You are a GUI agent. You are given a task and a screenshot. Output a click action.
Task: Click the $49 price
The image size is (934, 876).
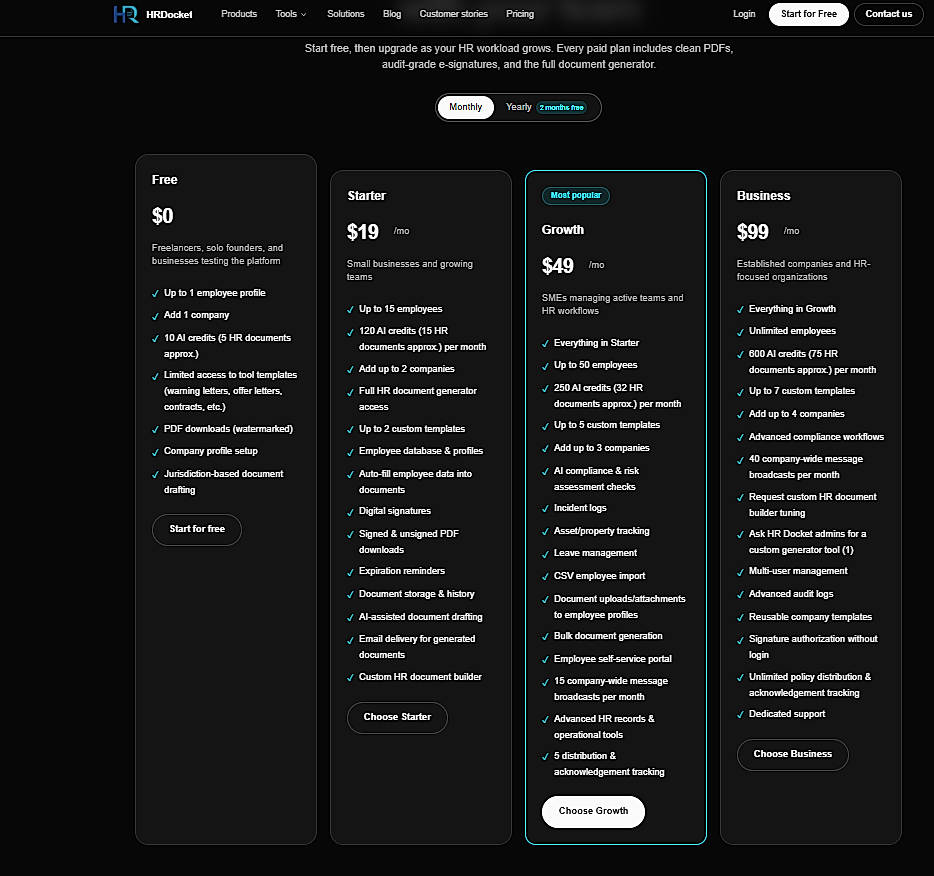(558, 266)
